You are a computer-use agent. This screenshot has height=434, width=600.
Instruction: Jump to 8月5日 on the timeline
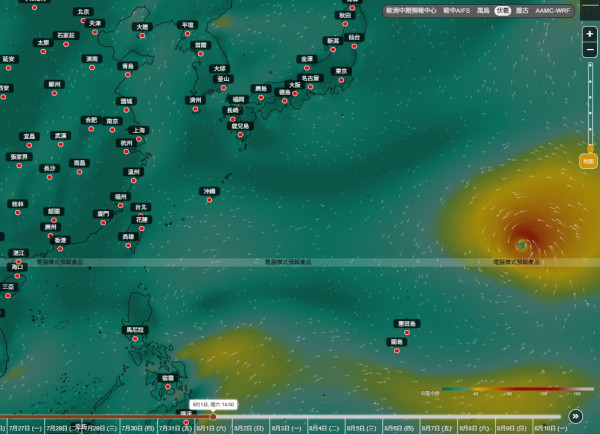361,429
